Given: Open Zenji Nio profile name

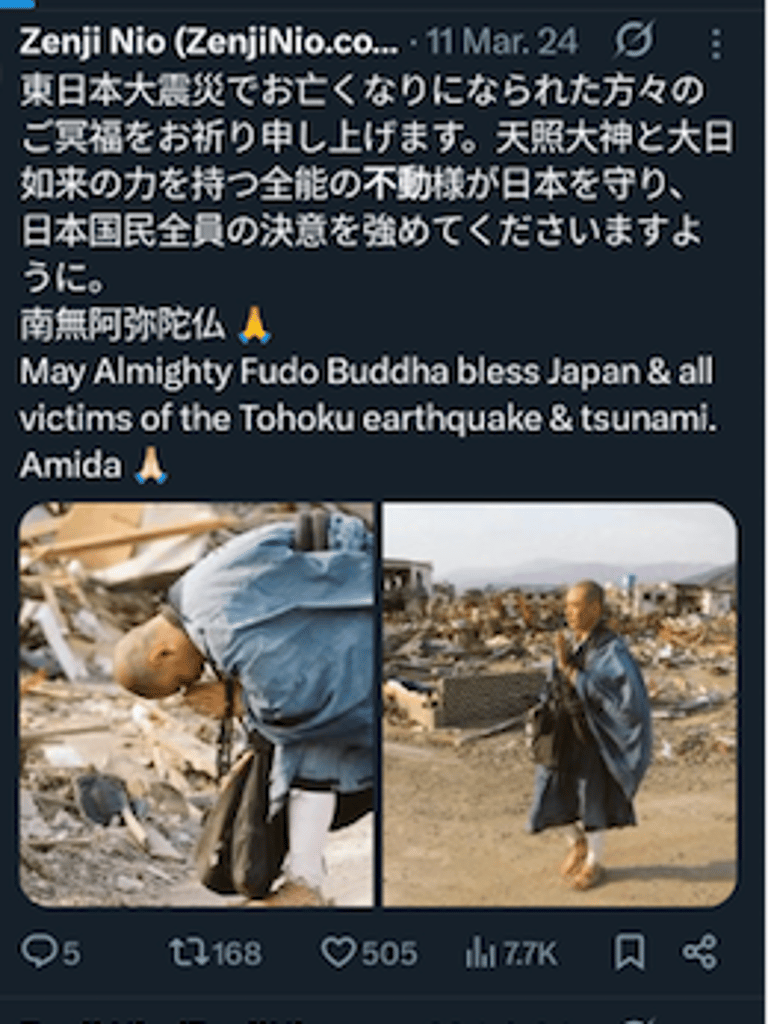Looking at the screenshot, I should click(209, 42).
